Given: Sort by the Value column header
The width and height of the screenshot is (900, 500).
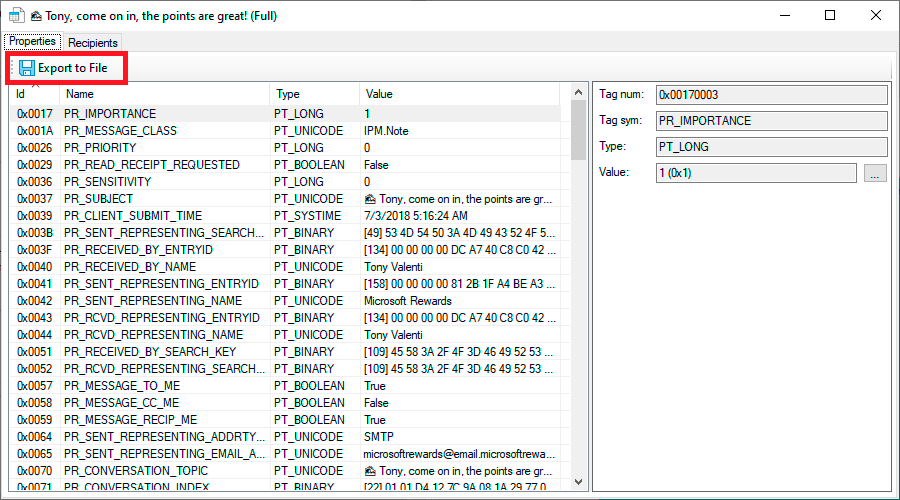Looking at the screenshot, I should pos(459,94).
